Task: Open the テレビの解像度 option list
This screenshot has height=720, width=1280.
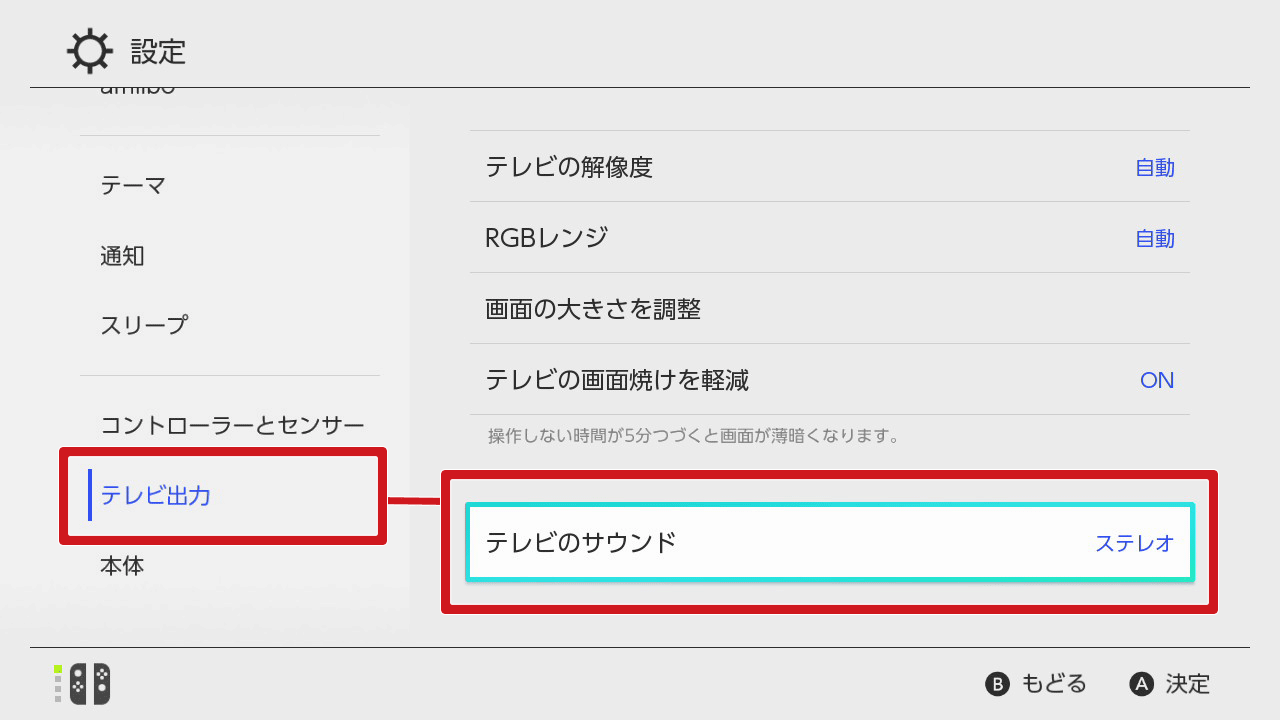Action: [829, 167]
